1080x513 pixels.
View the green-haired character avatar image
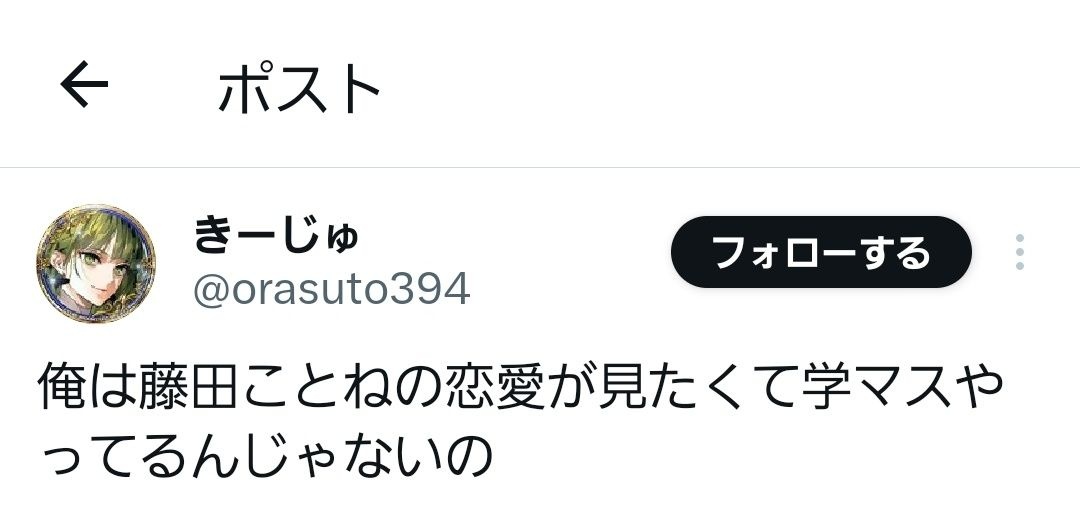96,264
